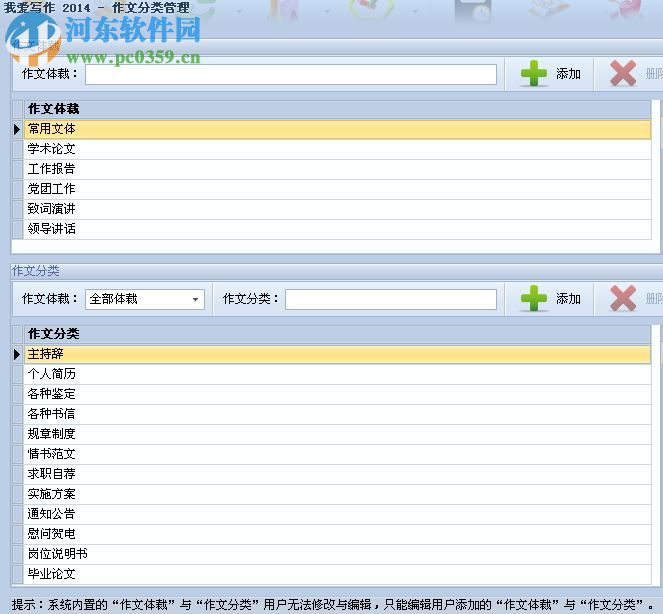Viewport: 663px width, 614px height.
Task: Focus the 作文分类 text field
Action: 391,299
